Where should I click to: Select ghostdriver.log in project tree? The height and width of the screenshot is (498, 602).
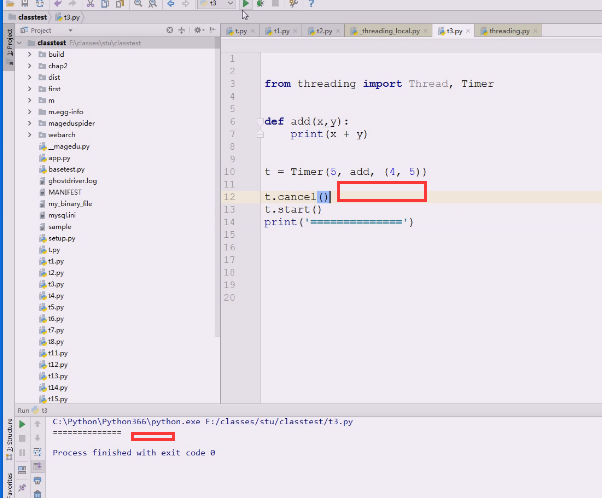(73, 181)
